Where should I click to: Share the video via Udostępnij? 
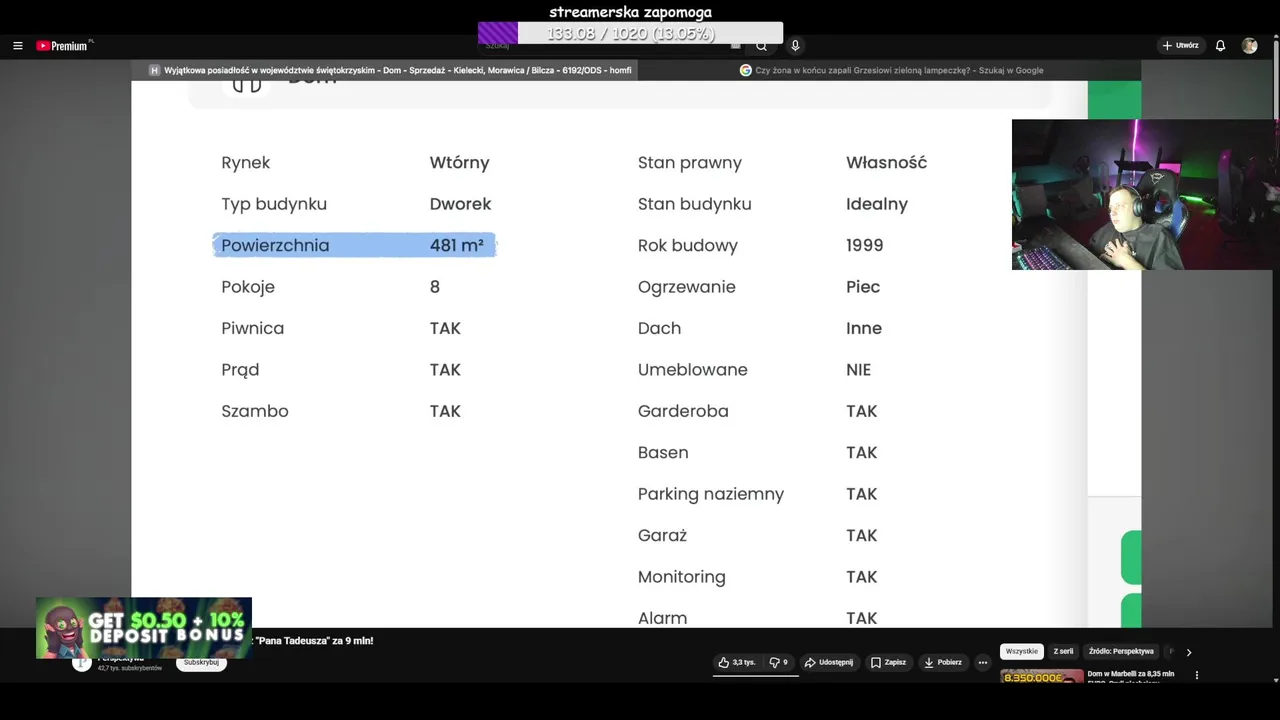(829, 662)
